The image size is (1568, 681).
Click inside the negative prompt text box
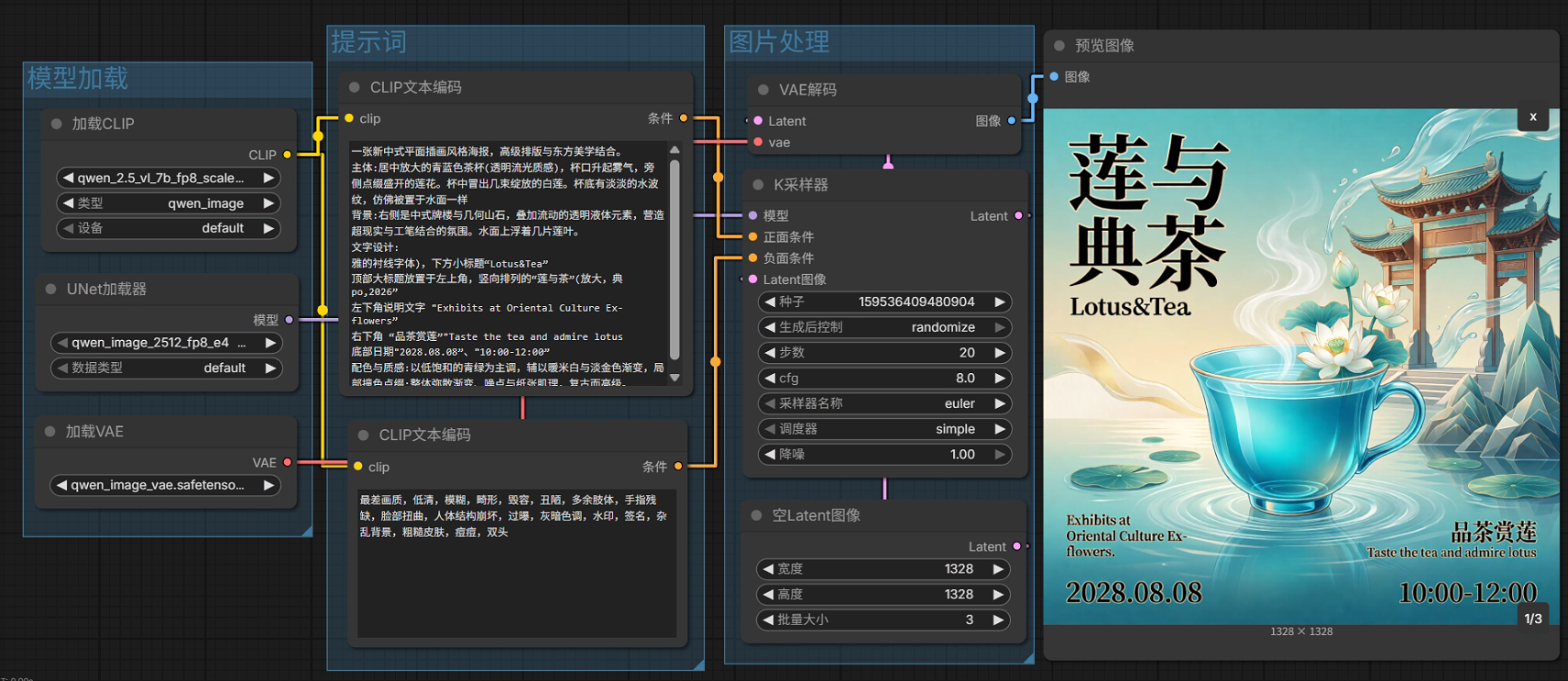pyautogui.click(x=518, y=563)
